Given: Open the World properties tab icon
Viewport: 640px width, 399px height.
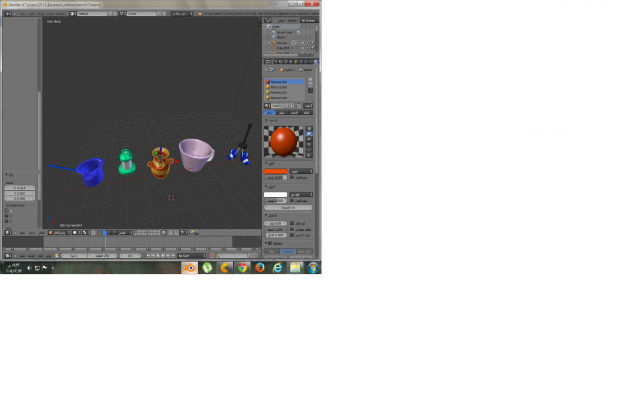Looking at the screenshot, I should point(291,62).
